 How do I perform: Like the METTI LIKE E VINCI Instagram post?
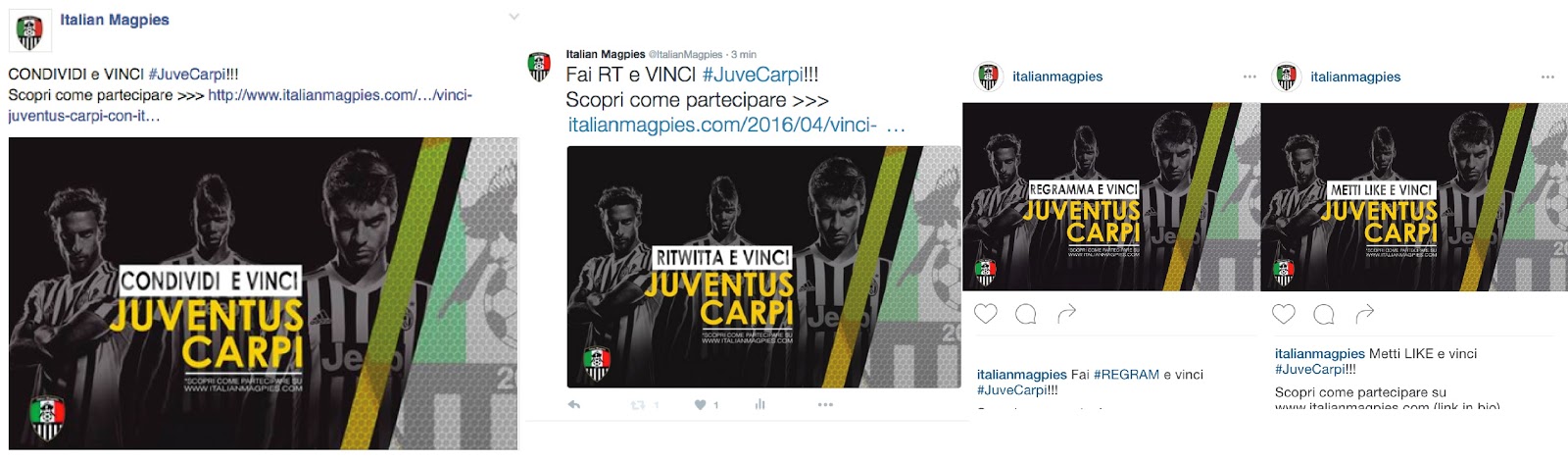(x=1284, y=314)
